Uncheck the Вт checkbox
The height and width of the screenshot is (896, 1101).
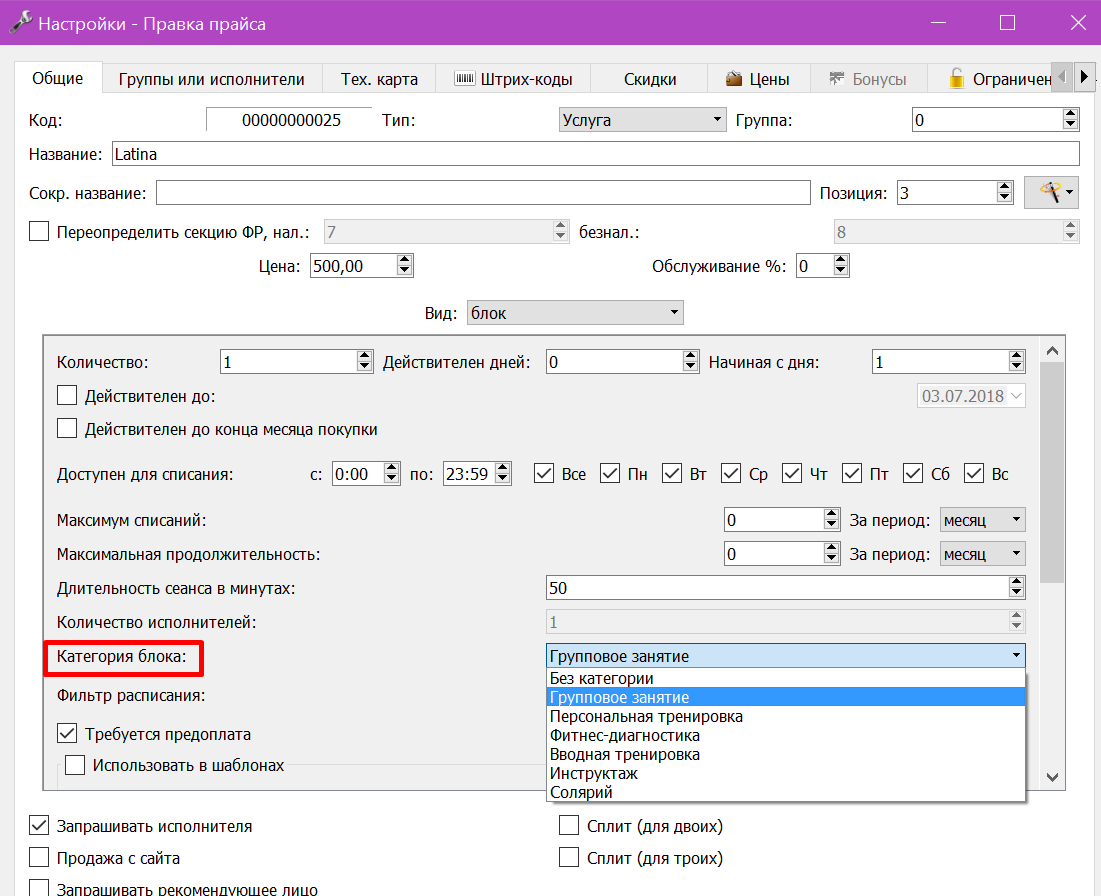(672, 473)
